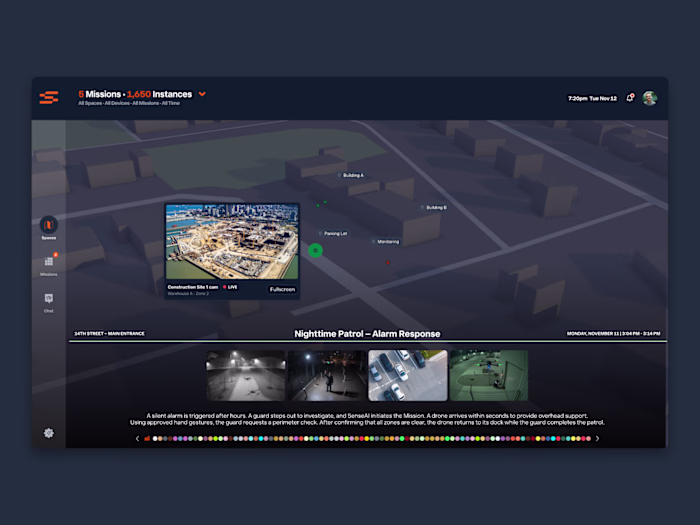700x525 pixels.
Task: Click the 5 Missions · 1,650 Instances heading
Action: tap(135, 94)
